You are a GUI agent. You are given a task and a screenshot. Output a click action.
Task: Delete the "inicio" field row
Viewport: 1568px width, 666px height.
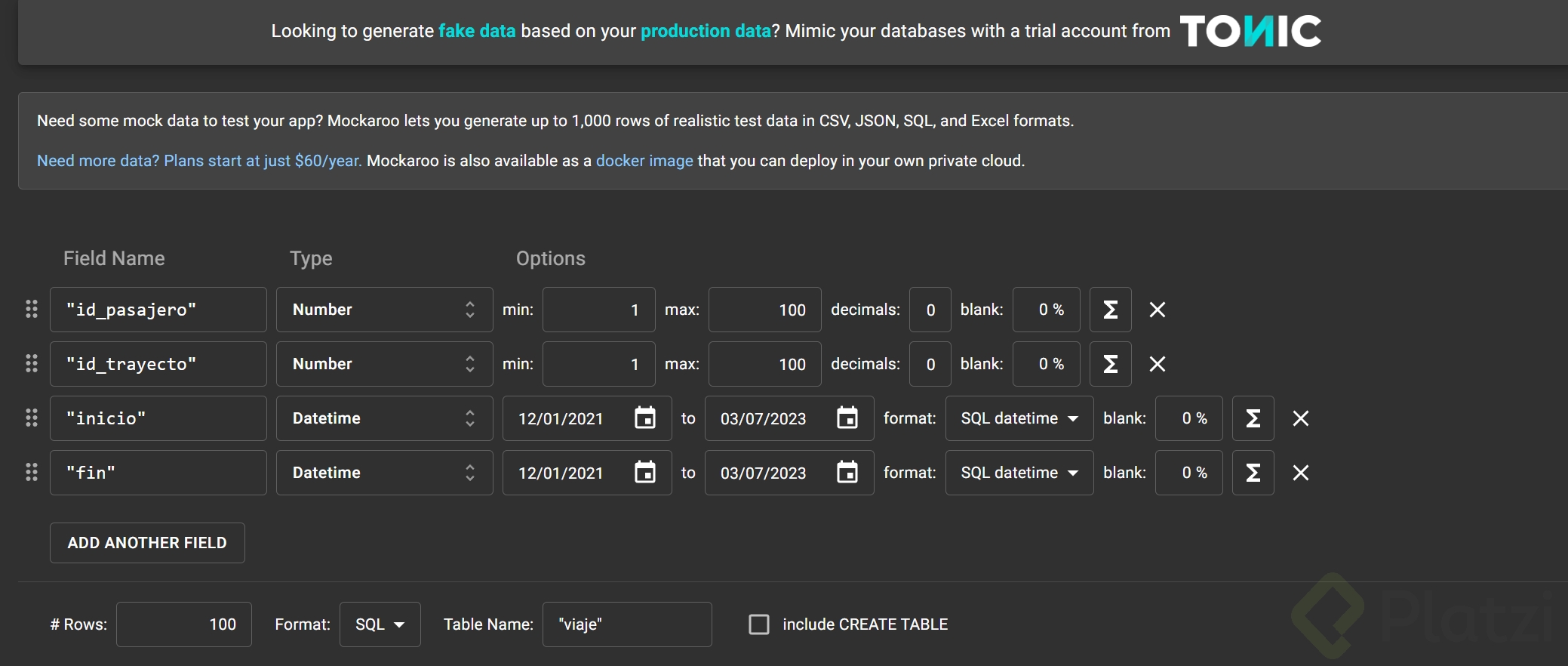click(1301, 418)
